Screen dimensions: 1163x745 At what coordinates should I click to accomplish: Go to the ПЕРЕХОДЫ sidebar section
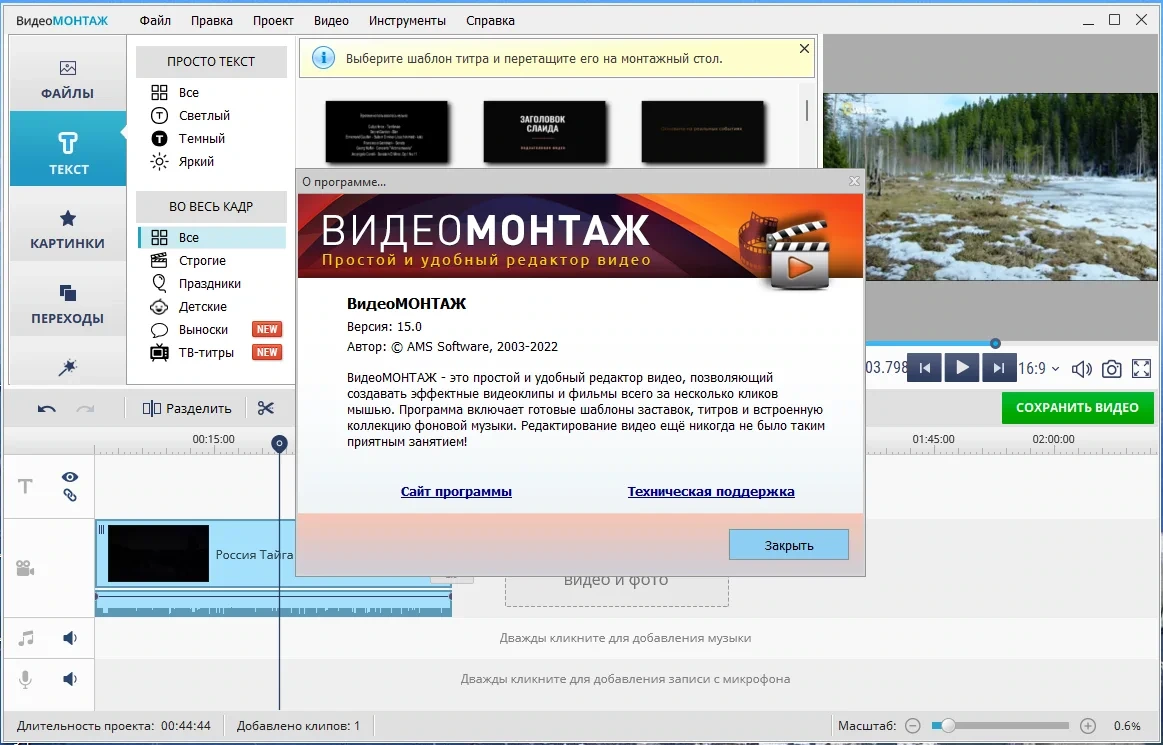point(67,304)
